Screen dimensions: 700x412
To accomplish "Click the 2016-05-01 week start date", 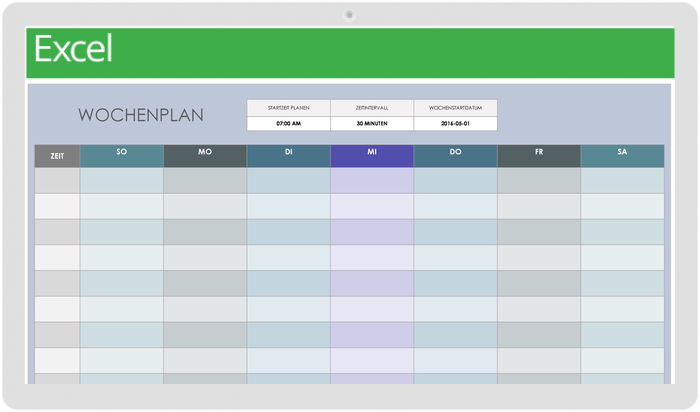I will point(455,123).
